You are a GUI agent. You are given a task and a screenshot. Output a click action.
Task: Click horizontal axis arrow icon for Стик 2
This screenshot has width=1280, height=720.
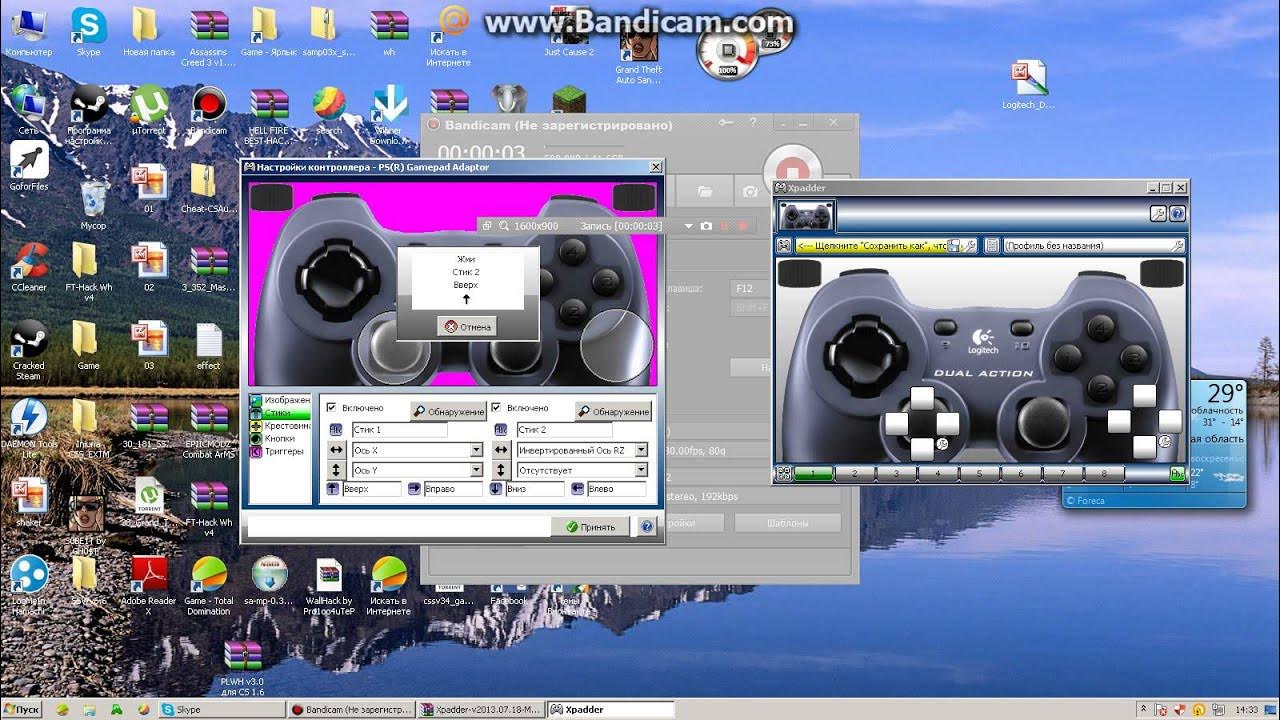click(500, 450)
